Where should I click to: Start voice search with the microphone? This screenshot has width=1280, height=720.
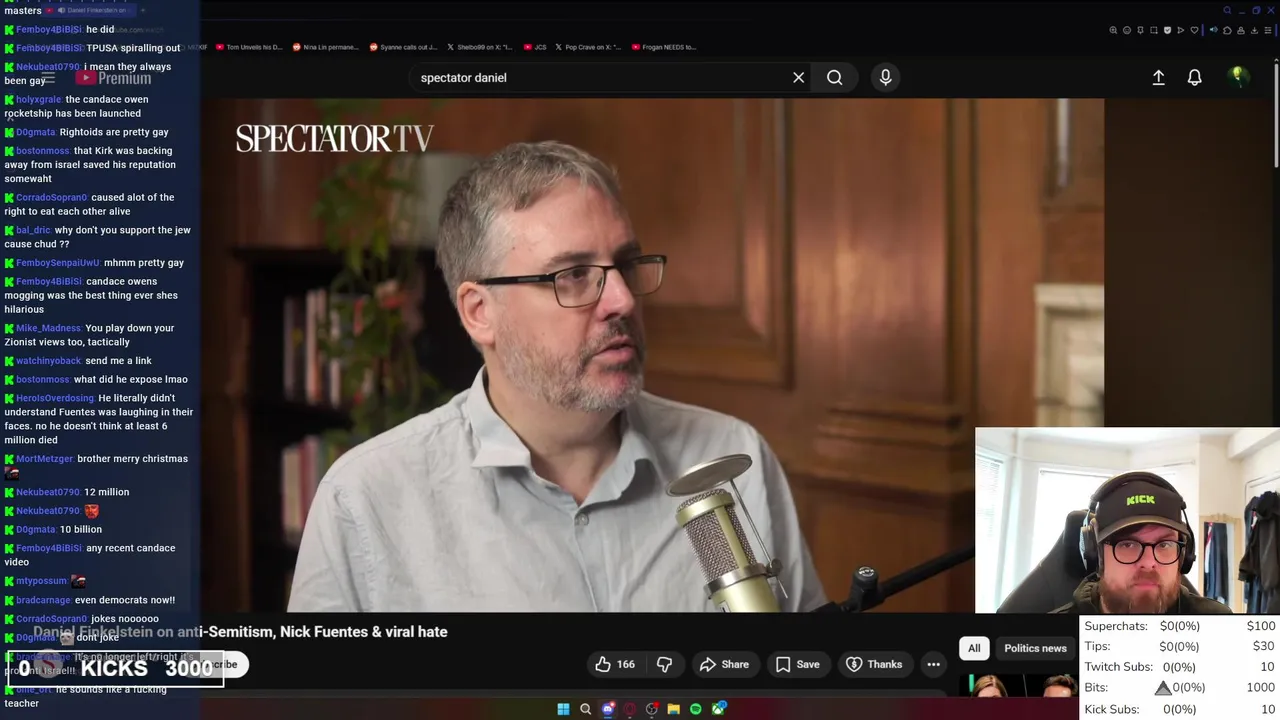[x=885, y=77]
